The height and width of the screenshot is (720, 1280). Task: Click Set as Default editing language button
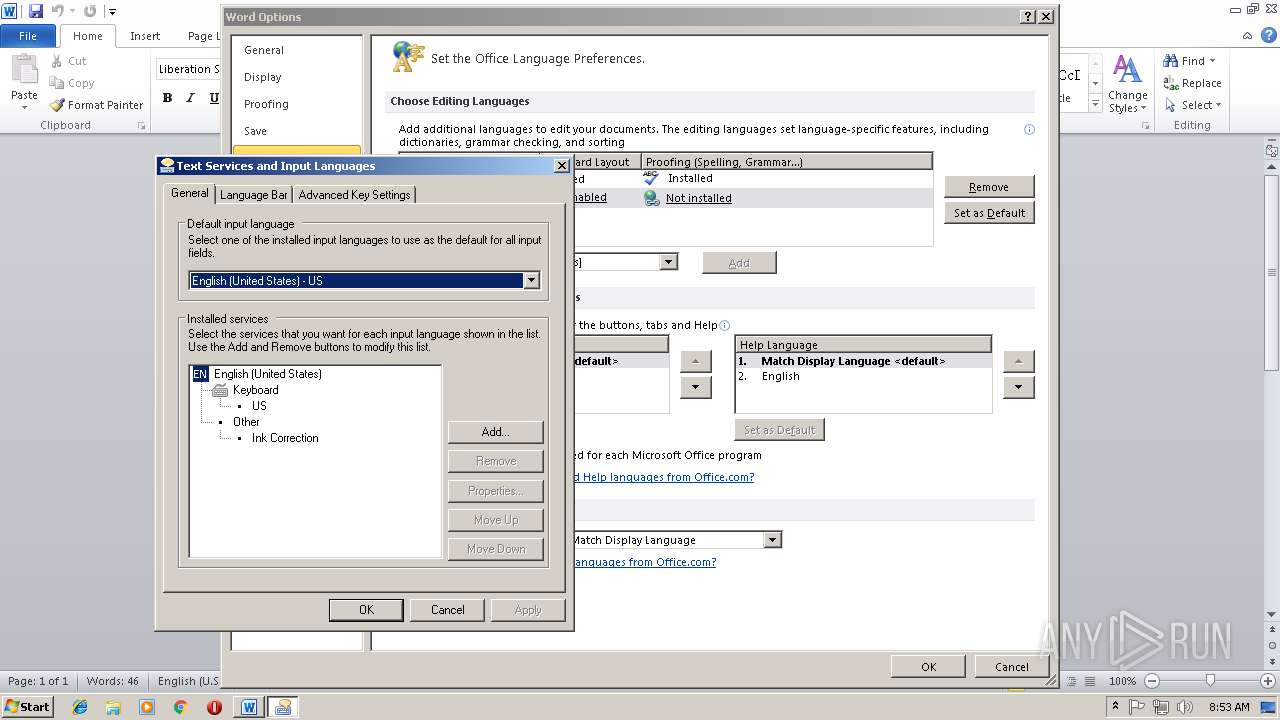click(x=989, y=213)
